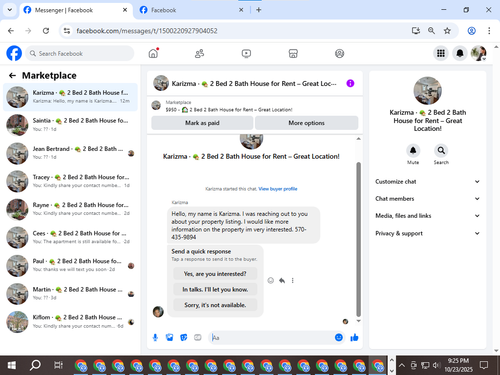
Task: Click the message input box
Action: point(272,338)
